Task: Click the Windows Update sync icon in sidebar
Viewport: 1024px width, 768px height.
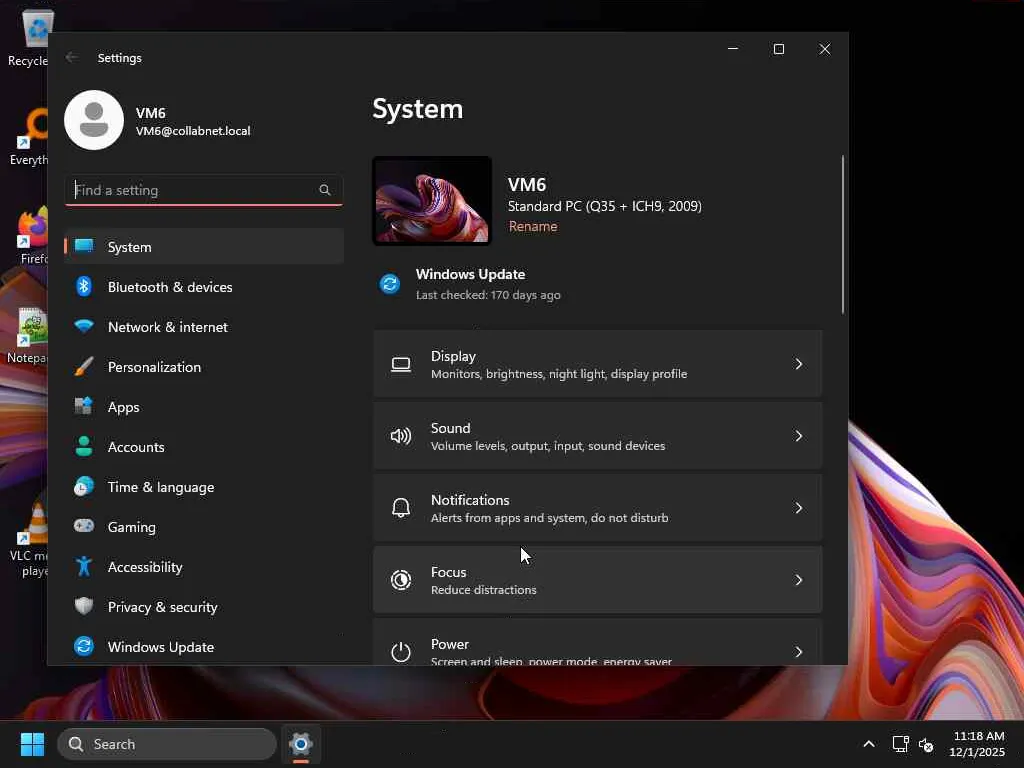Action: point(84,647)
